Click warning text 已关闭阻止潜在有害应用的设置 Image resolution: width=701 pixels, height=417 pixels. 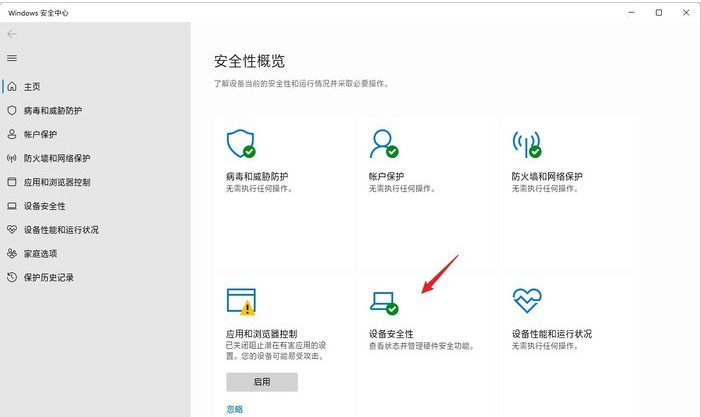point(276,351)
